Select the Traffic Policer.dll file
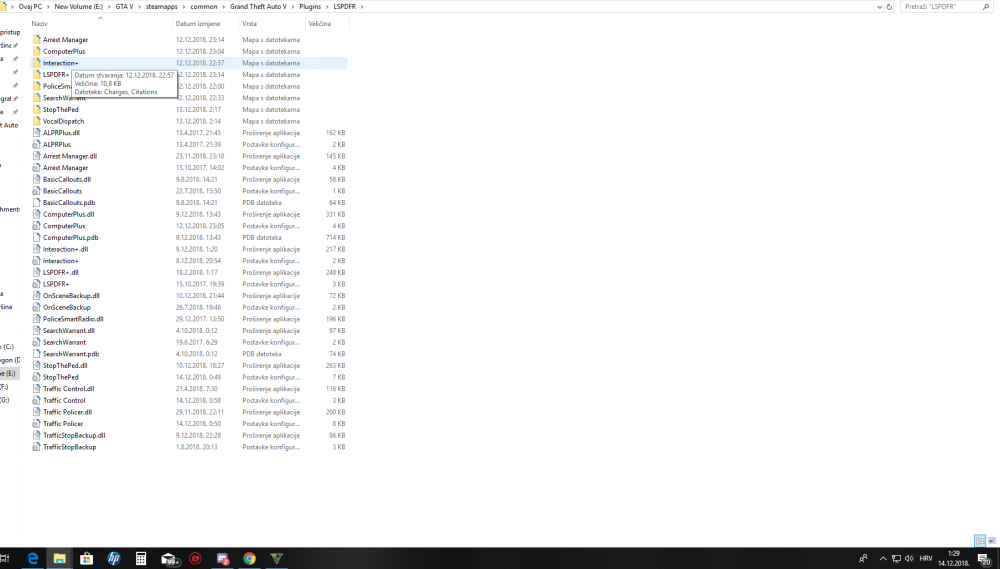This screenshot has width=1000, height=569. pos(68,412)
